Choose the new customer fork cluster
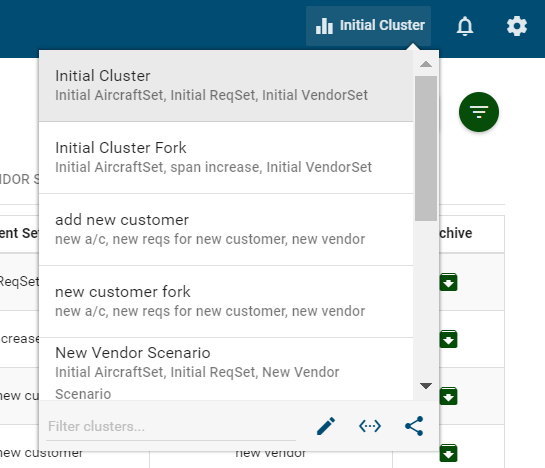This screenshot has height=468, width=545. point(226,301)
